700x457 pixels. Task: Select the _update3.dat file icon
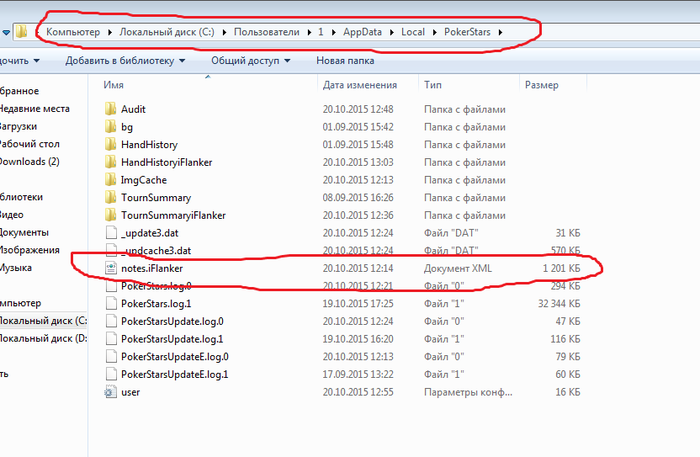click(x=111, y=233)
